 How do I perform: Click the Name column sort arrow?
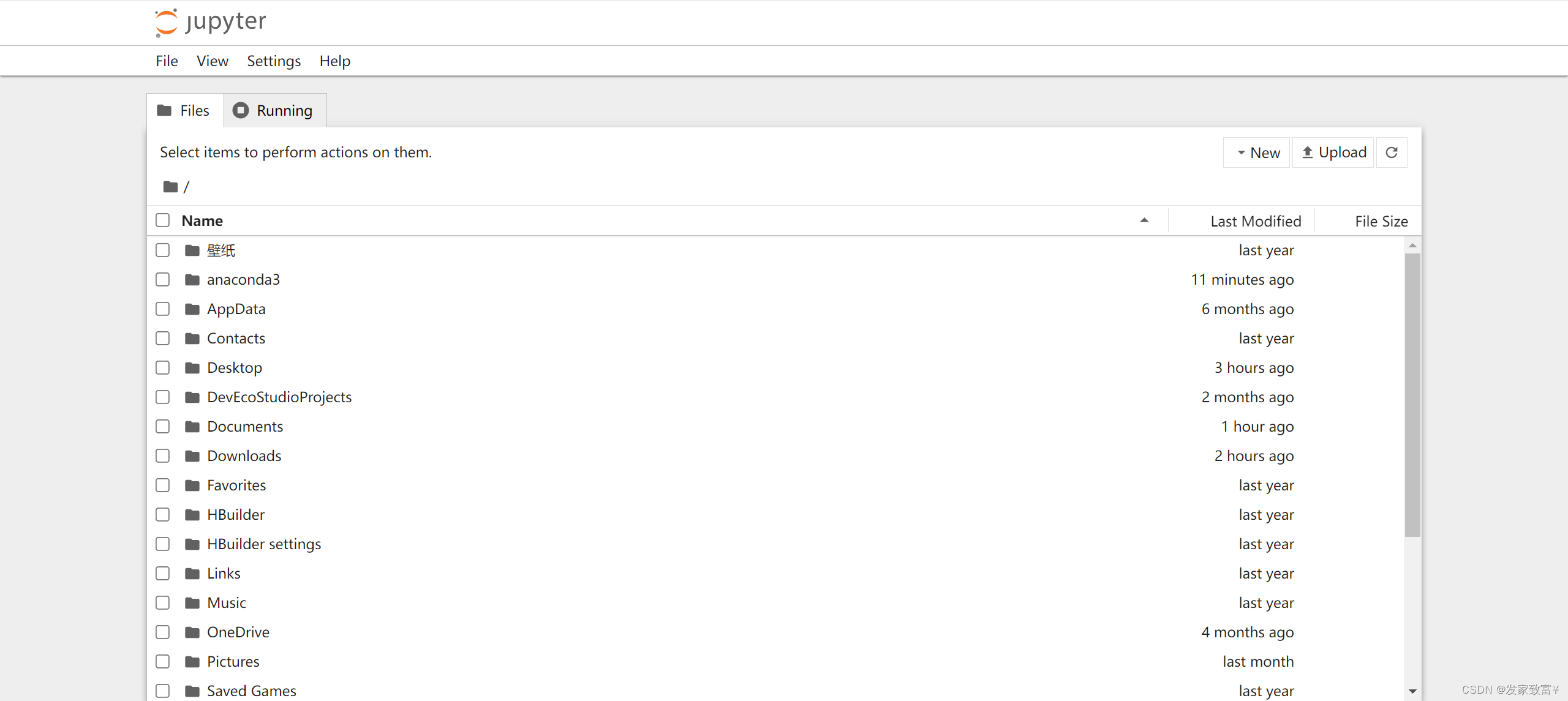[1144, 220]
